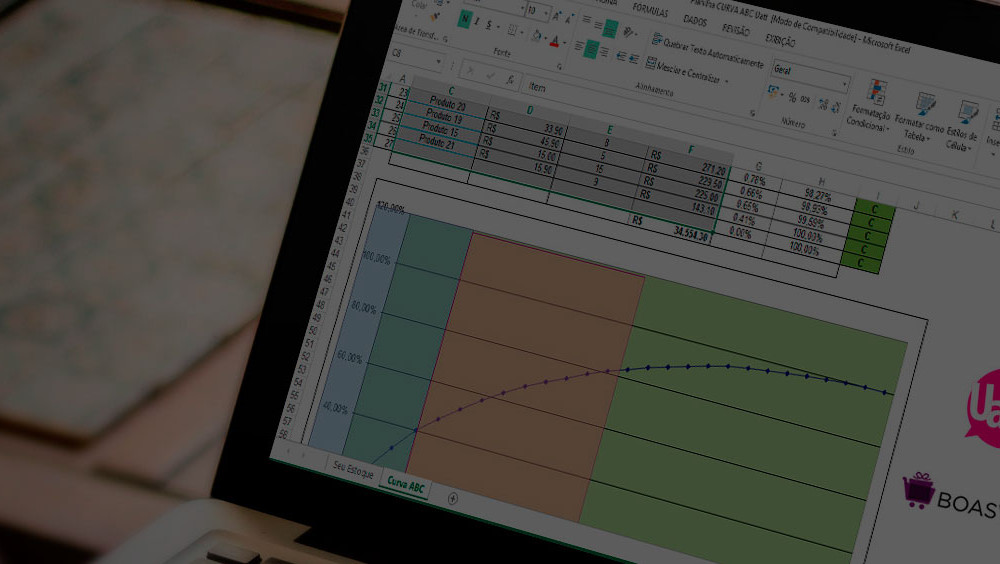Click the formula bar cancel X icon
The image size is (1000, 564).
pos(471,71)
